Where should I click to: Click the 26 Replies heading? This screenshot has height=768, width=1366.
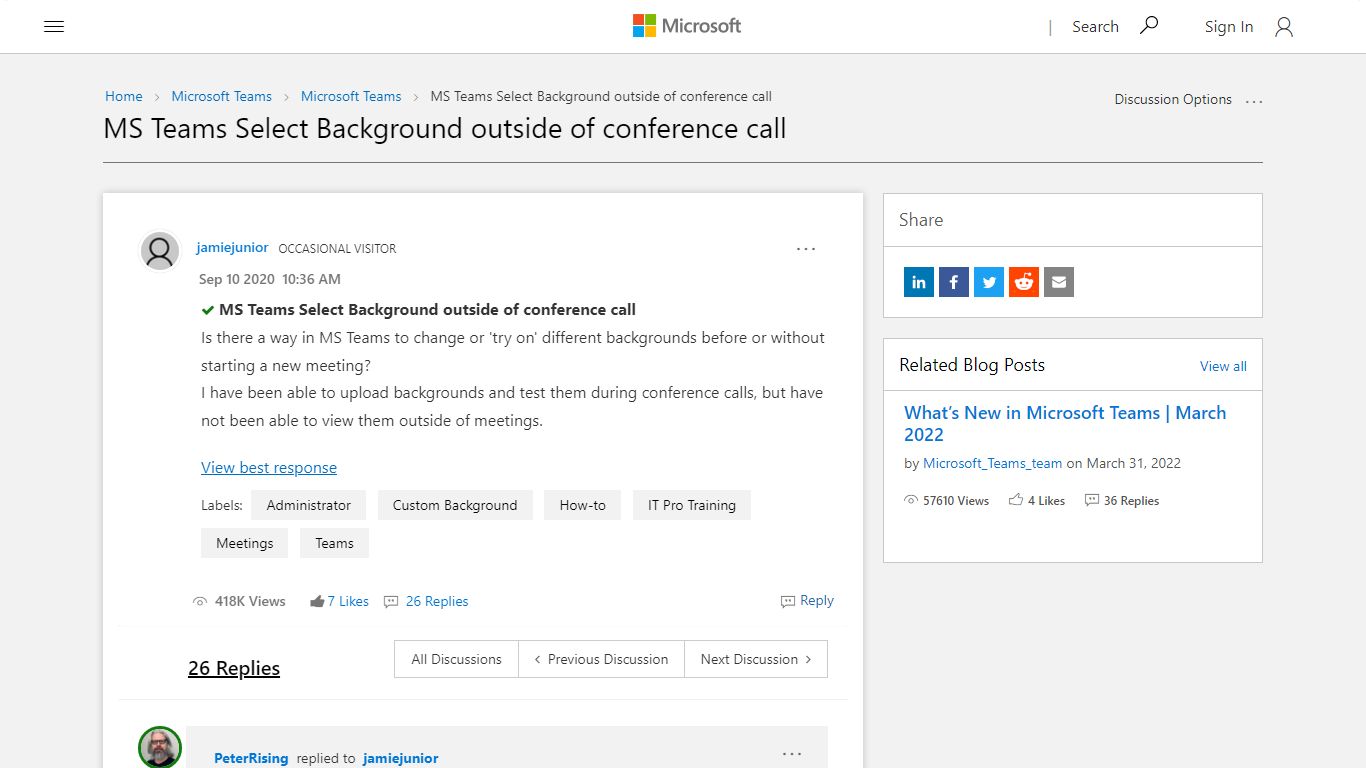pos(234,668)
